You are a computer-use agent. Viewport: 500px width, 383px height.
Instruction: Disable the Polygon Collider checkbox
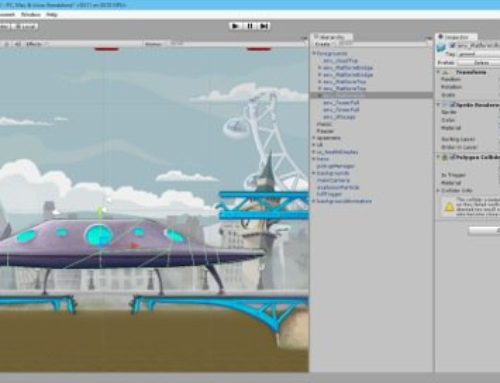(453, 157)
